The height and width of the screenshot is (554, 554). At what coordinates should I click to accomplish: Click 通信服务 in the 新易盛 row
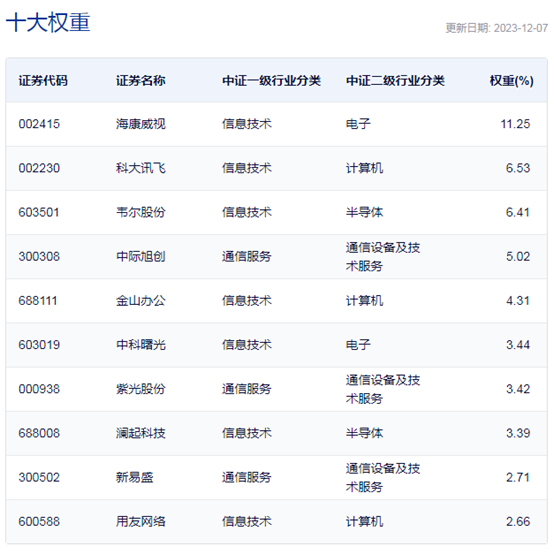tap(247, 478)
